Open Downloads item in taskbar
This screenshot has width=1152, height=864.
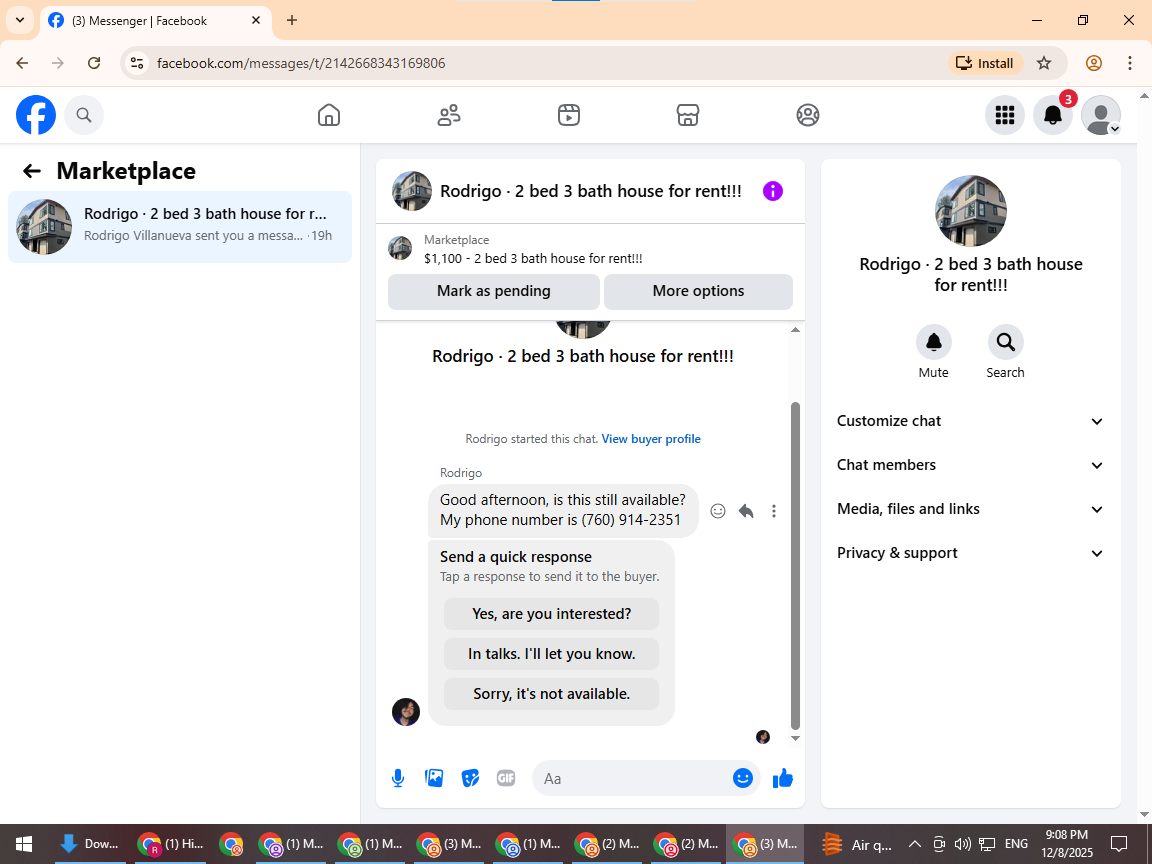(88, 844)
